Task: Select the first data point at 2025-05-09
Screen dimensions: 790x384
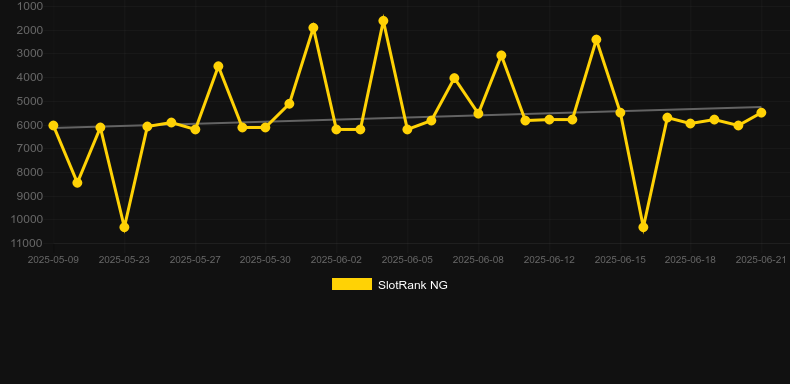Action: [x=53, y=125]
